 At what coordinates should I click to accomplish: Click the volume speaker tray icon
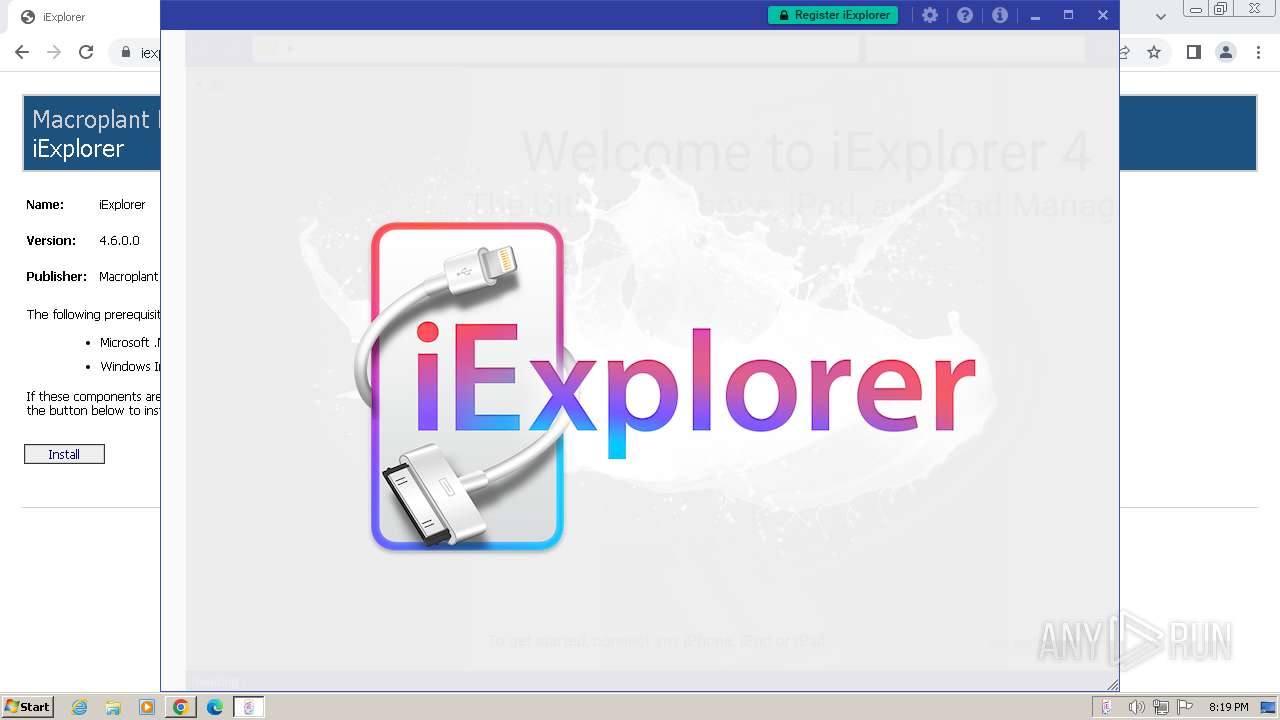coord(1136,707)
